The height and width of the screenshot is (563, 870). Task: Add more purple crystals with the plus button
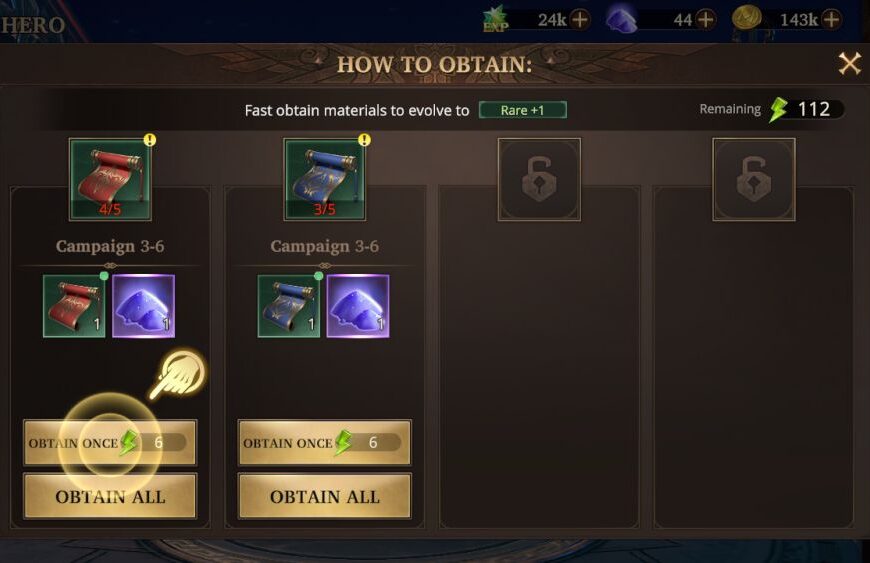point(705,20)
